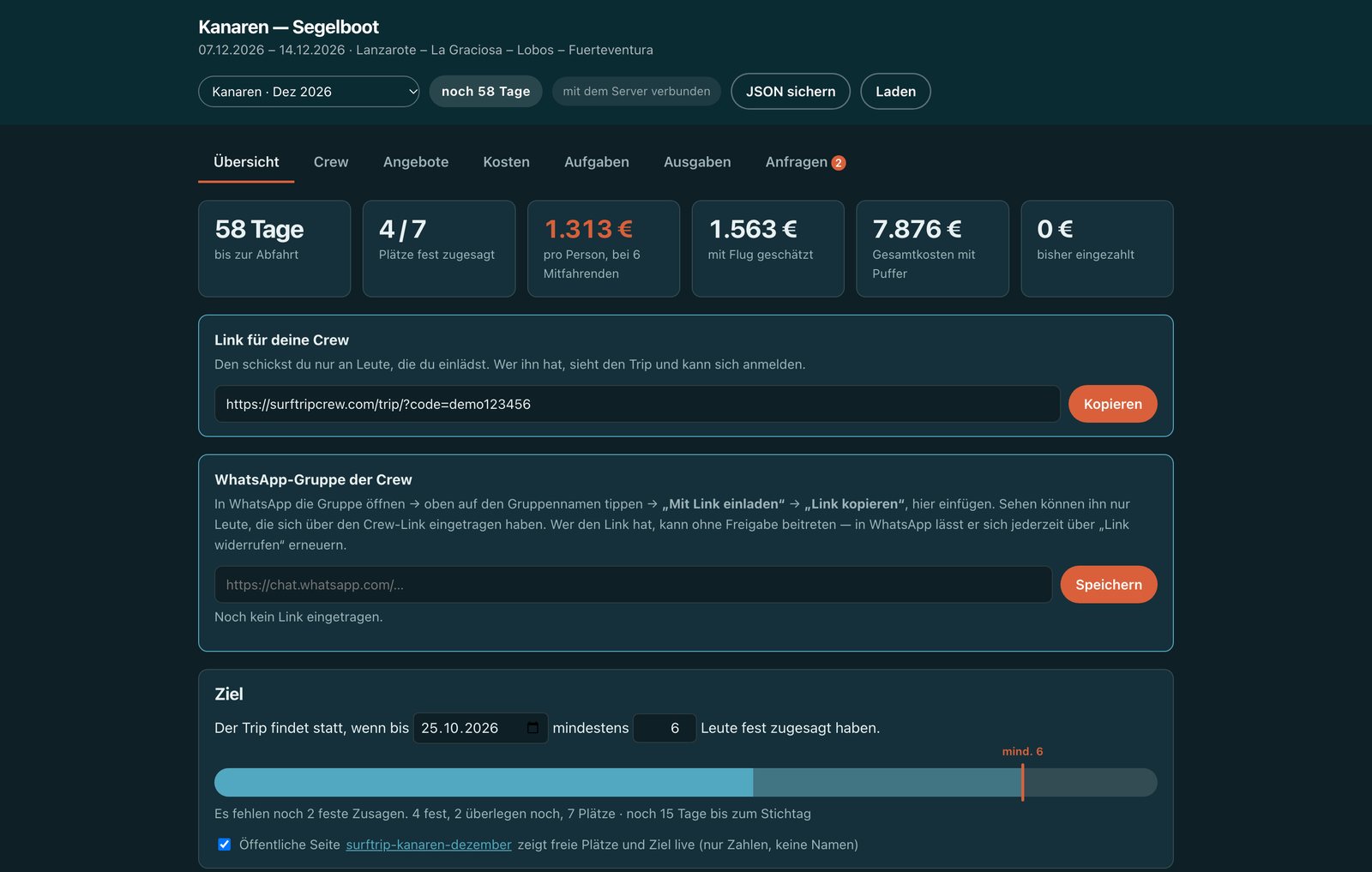Open the Angebote tab
Image resolution: width=1372 pixels, height=872 pixels.
416,162
